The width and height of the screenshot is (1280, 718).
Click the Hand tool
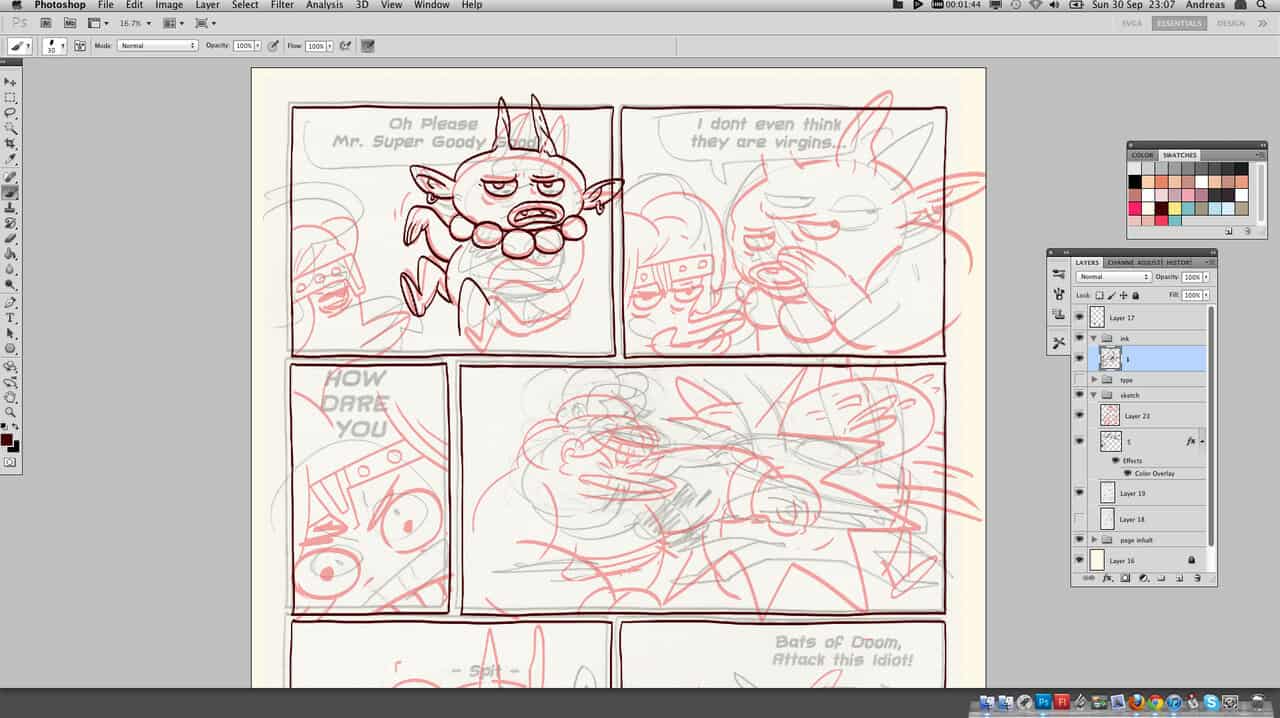pyautogui.click(x=10, y=396)
